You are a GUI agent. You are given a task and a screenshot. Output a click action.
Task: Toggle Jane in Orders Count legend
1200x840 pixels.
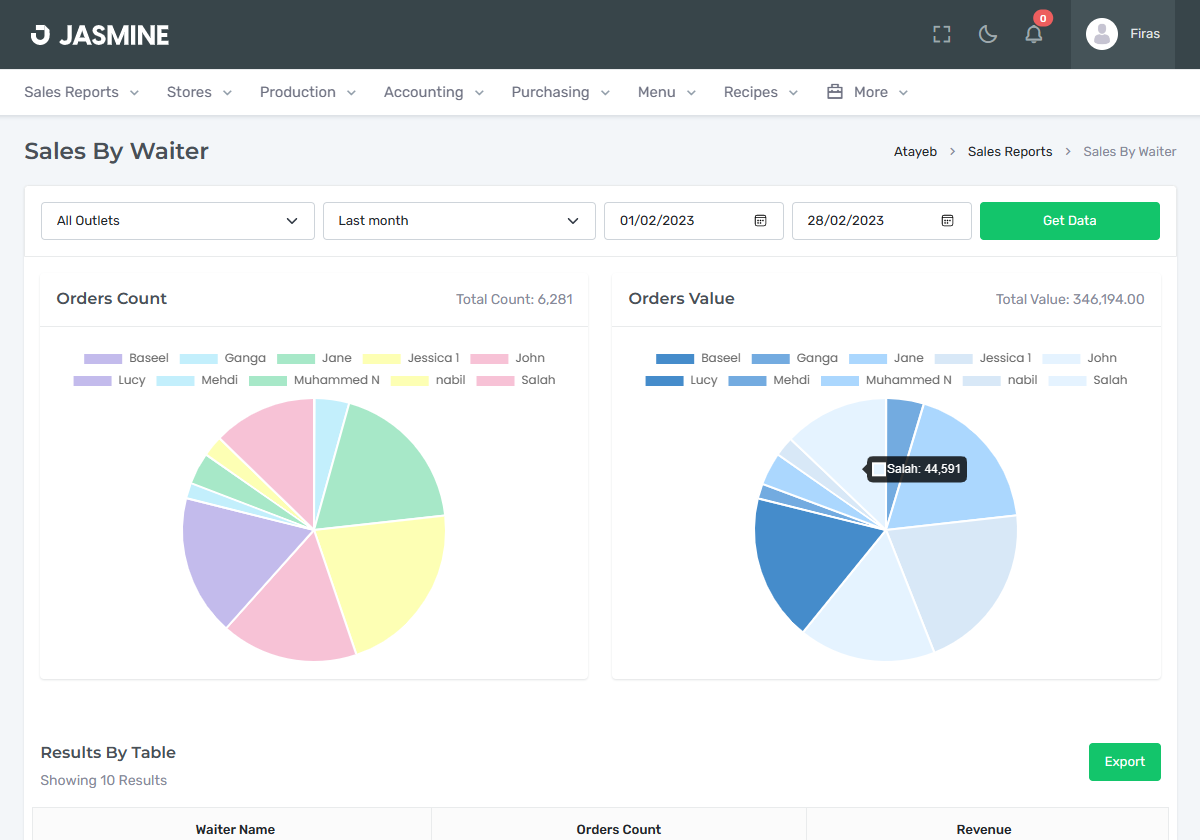pyautogui.click(x=314, y=358)
